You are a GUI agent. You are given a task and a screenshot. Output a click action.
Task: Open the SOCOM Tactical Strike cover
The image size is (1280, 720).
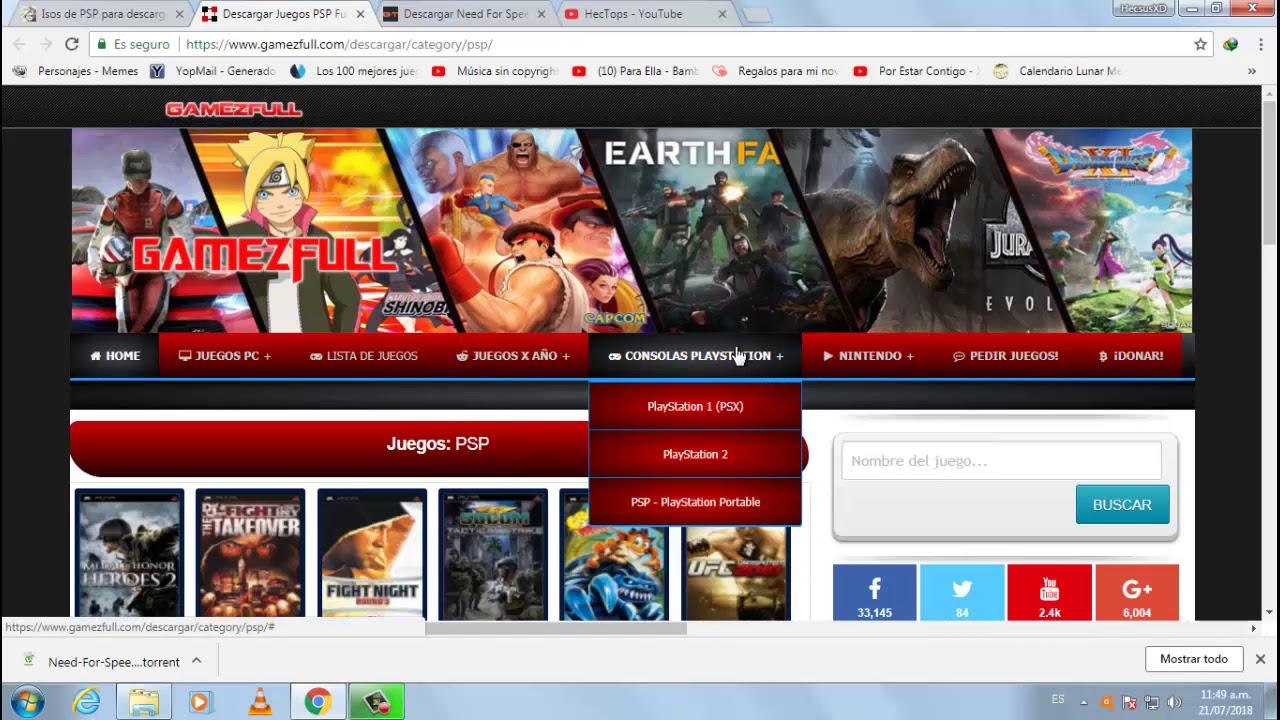pyautogui.click(x=493, y=555)
